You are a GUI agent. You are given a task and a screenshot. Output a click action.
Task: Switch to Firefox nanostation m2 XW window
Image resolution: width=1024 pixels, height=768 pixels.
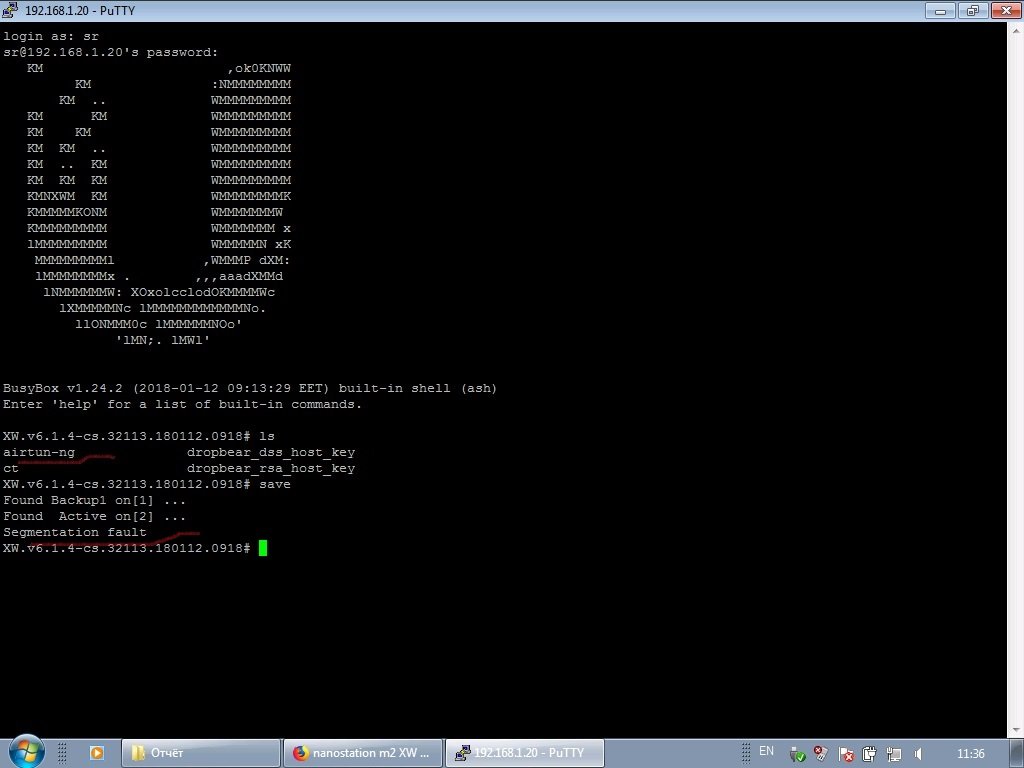[x=363, y=753]
